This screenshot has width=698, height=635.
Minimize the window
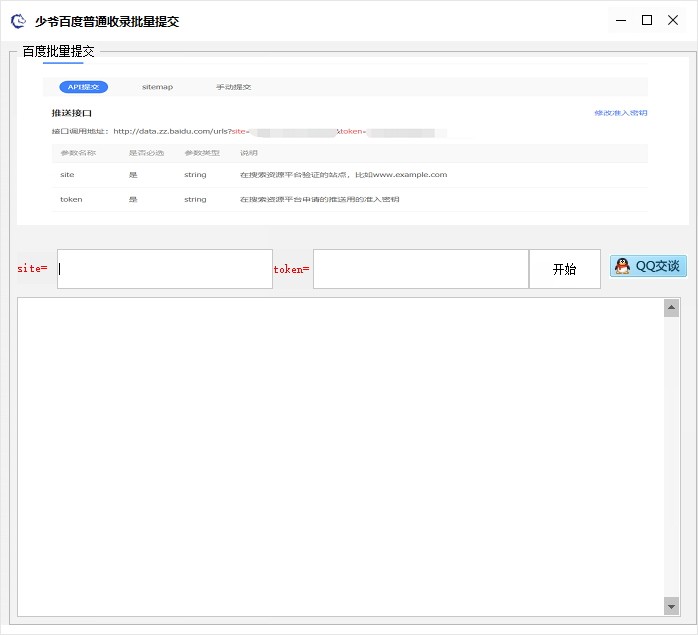(621, 20)
